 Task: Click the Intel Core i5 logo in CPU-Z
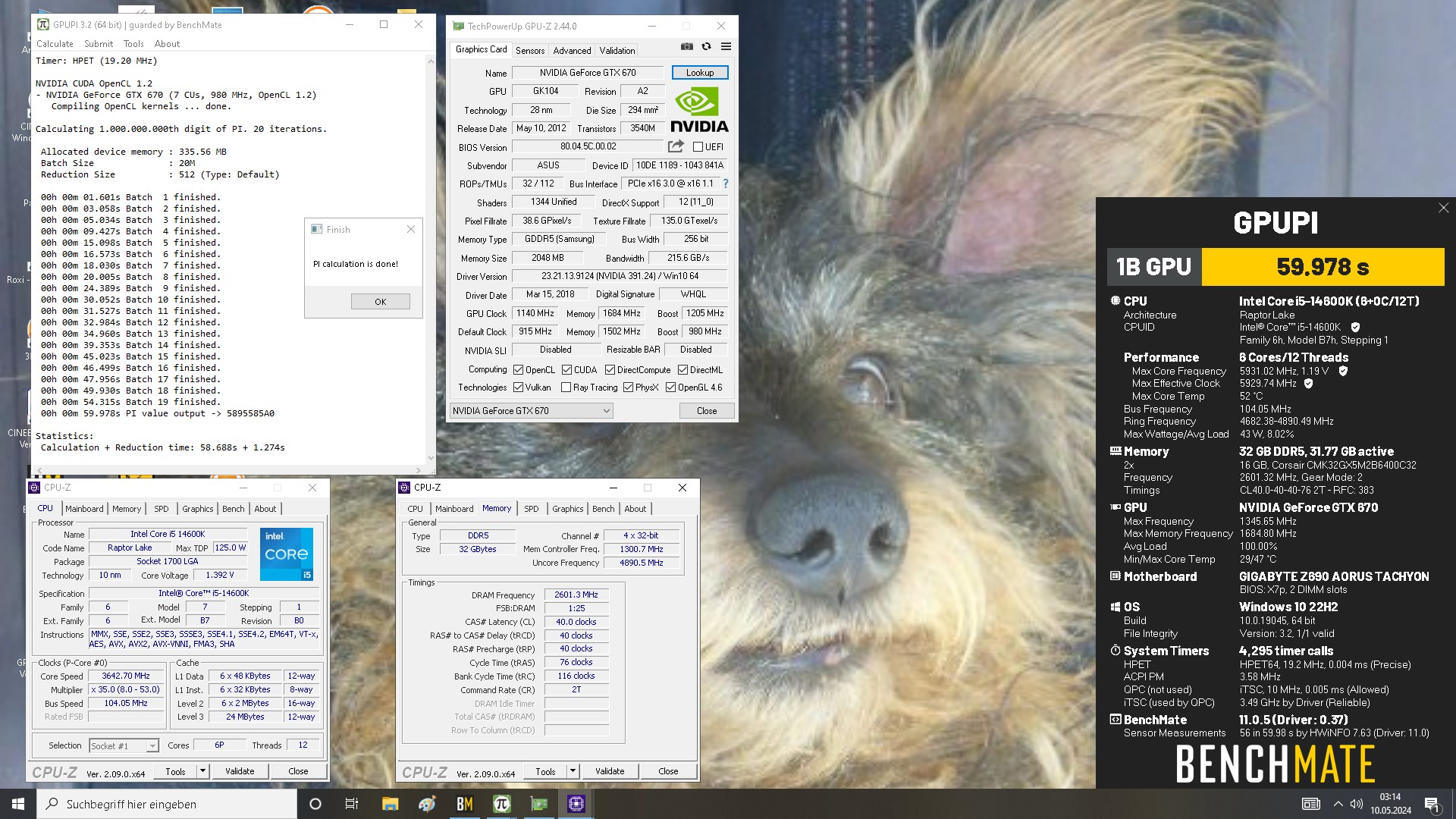pyautogui.click(x=287, y=554)
